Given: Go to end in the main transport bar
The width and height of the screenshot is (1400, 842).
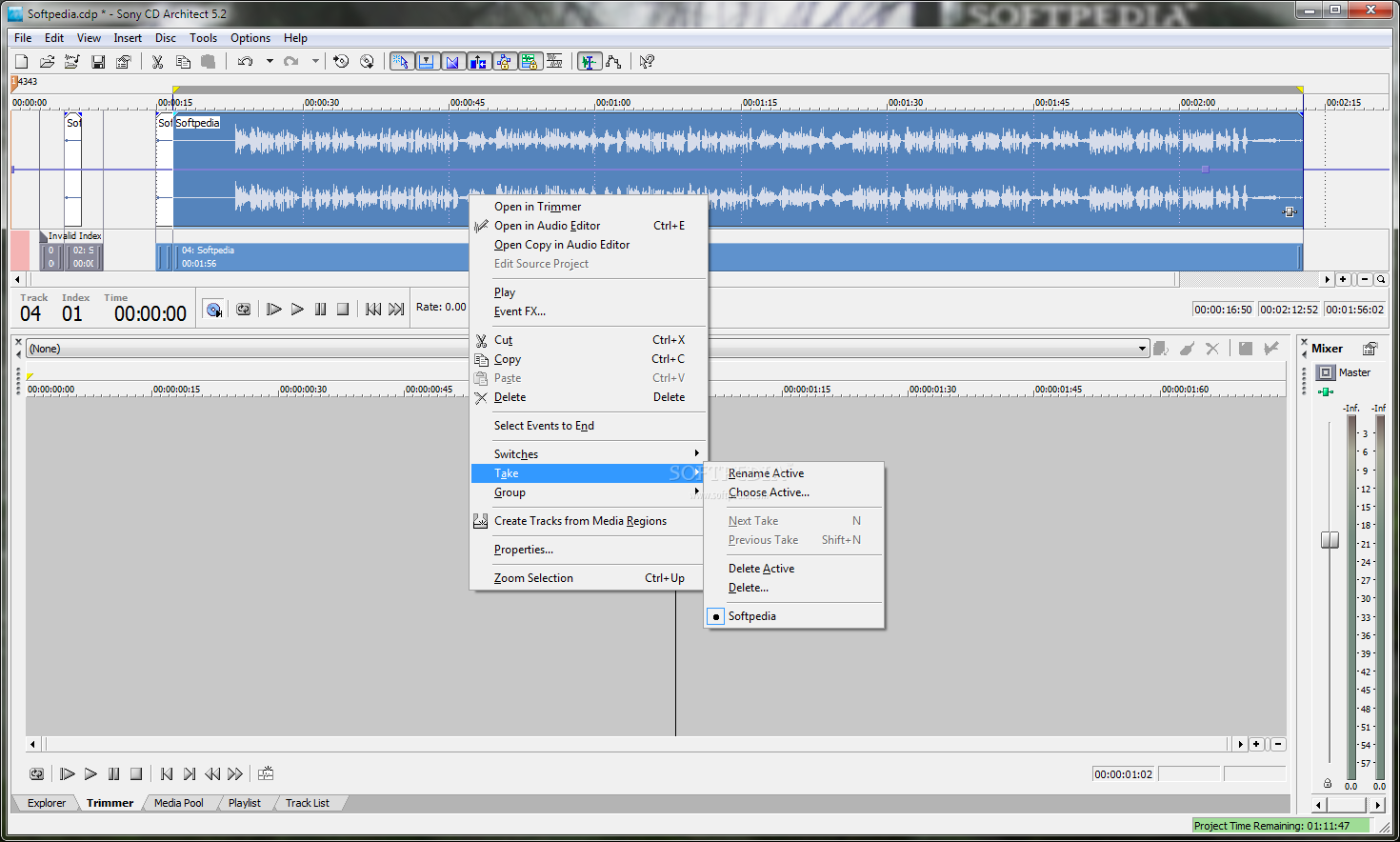Looking at the screenshot, I should click(x=396, y=310).
